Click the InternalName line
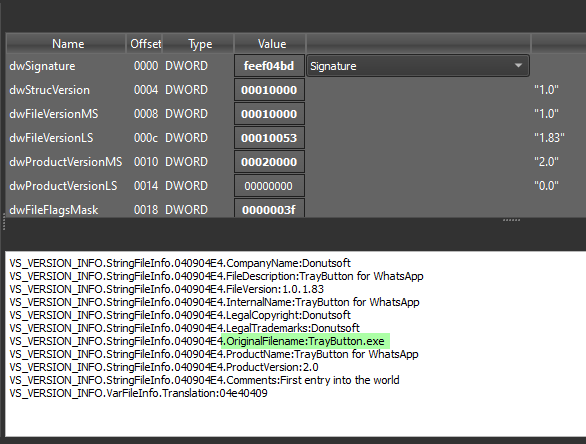 214,302
